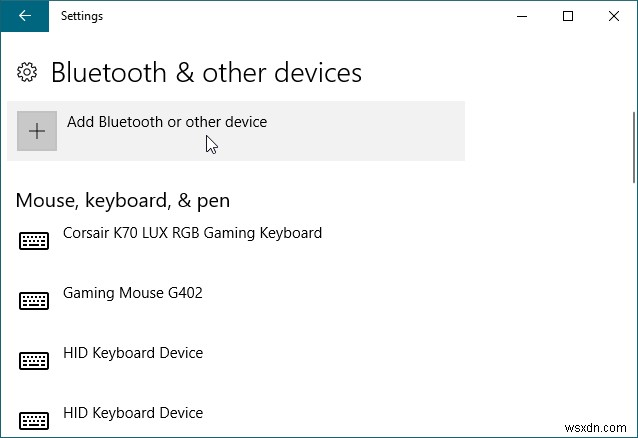Select 'Add Bluetooth or other device' text
This screenshot has width=638, height=438.
167,122
